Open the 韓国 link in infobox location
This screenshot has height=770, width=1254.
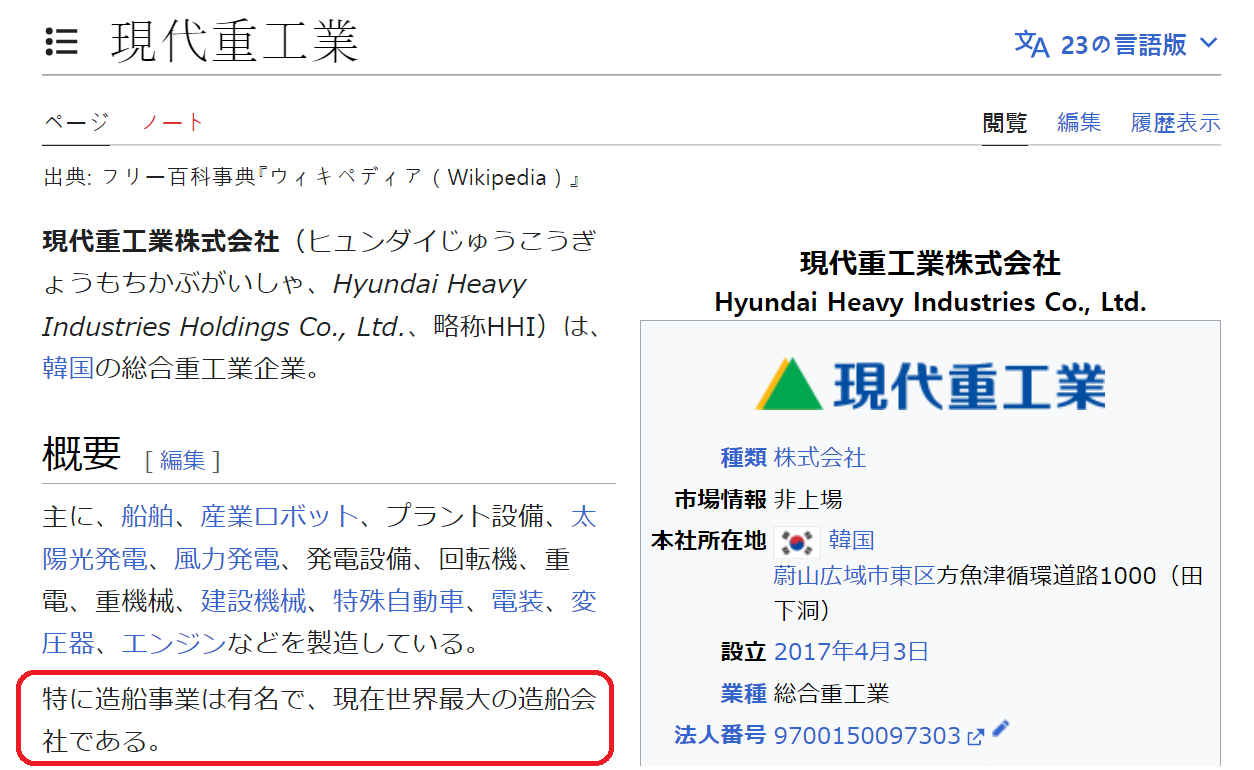tap(852, 541)
